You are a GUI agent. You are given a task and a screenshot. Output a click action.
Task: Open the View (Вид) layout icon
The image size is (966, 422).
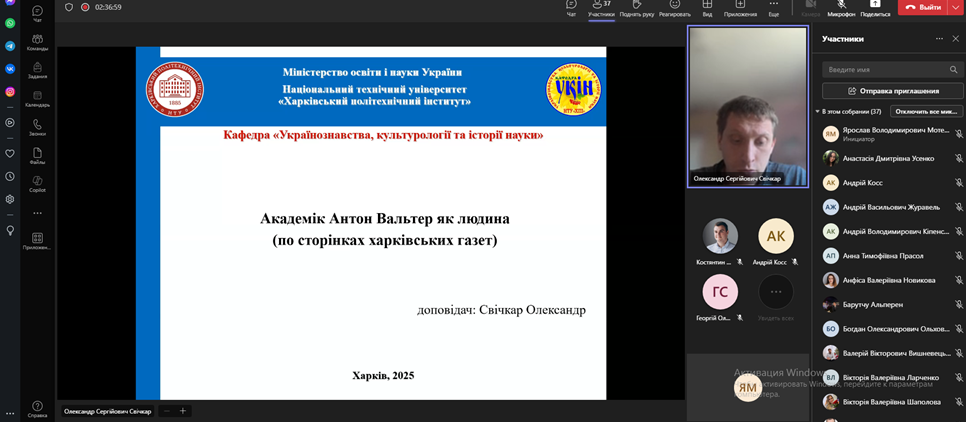(x=707, y=6)
